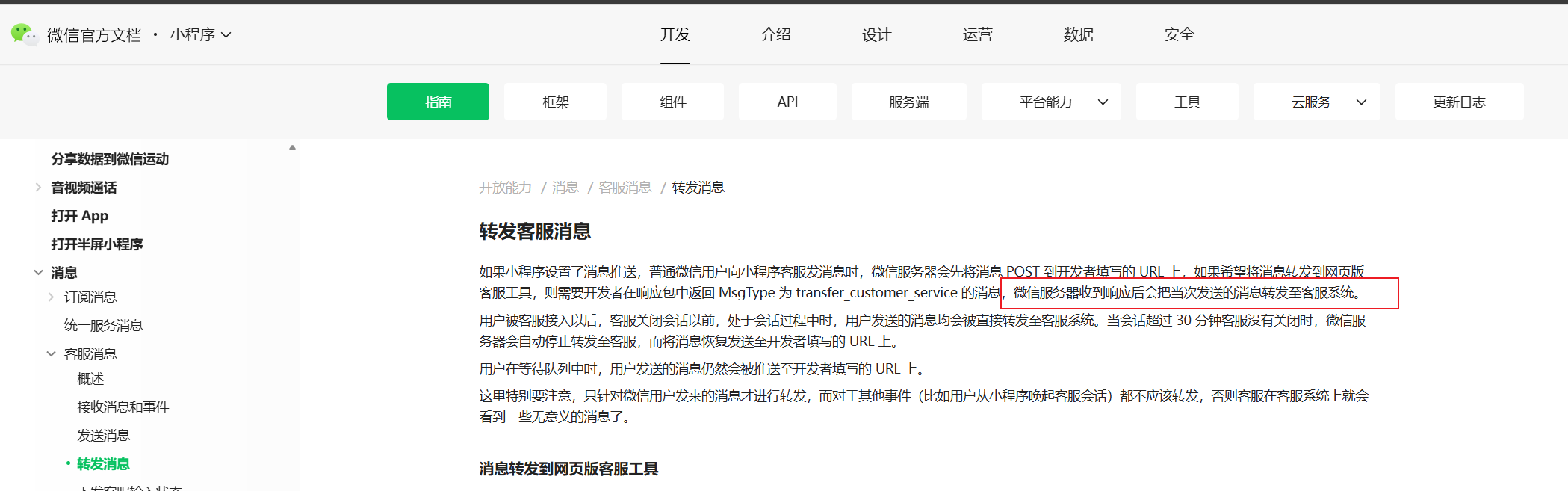Open the 框架 section
The width and height of the screenshot is (1568, 491).
pos(556,102)
